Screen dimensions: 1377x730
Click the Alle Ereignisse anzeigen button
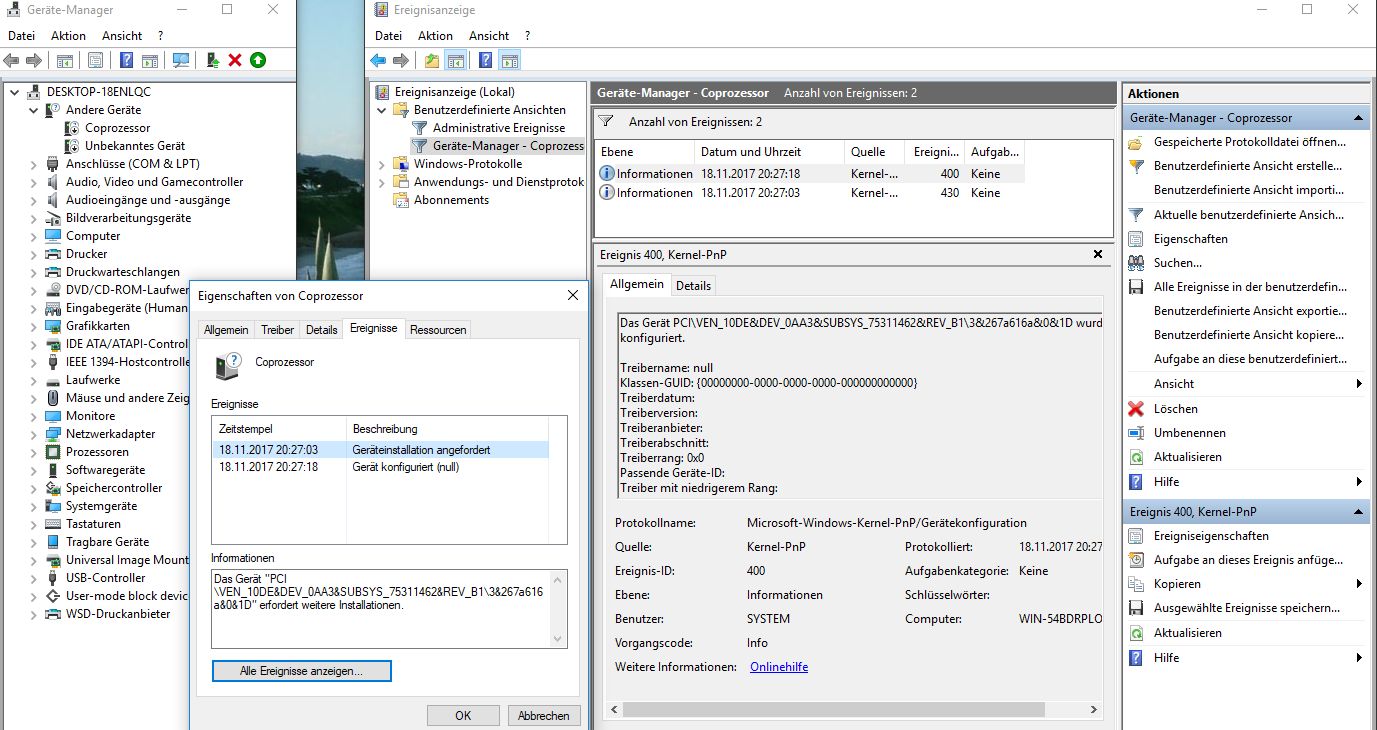point(301,671)
